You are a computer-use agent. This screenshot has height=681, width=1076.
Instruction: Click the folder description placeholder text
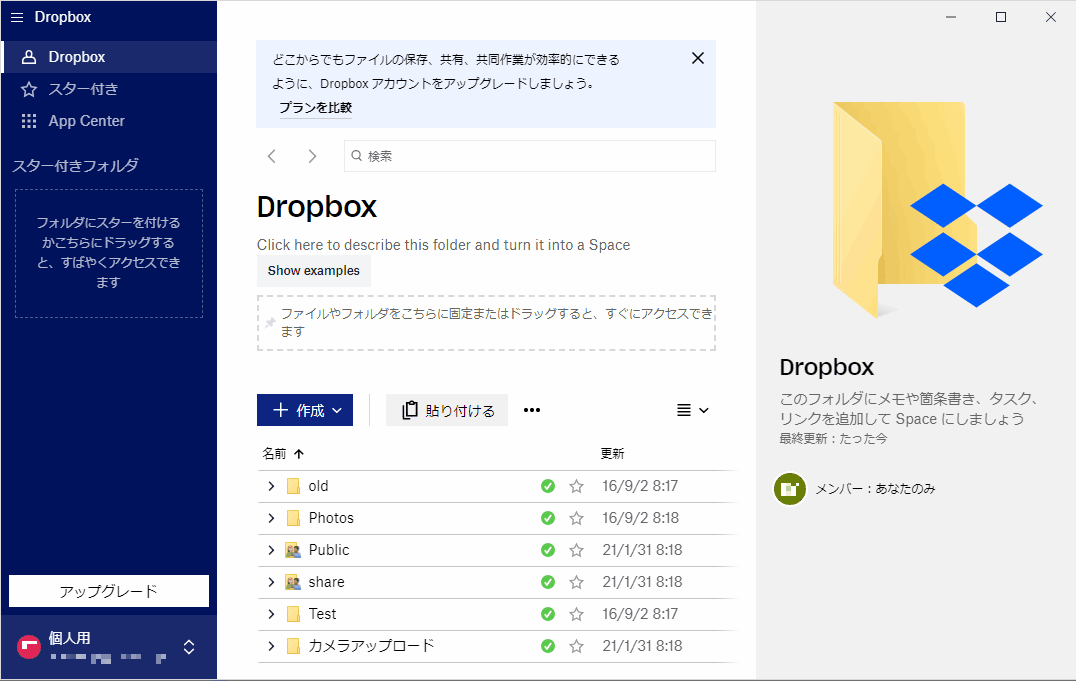pyautogui.click(x=443, y=245)
